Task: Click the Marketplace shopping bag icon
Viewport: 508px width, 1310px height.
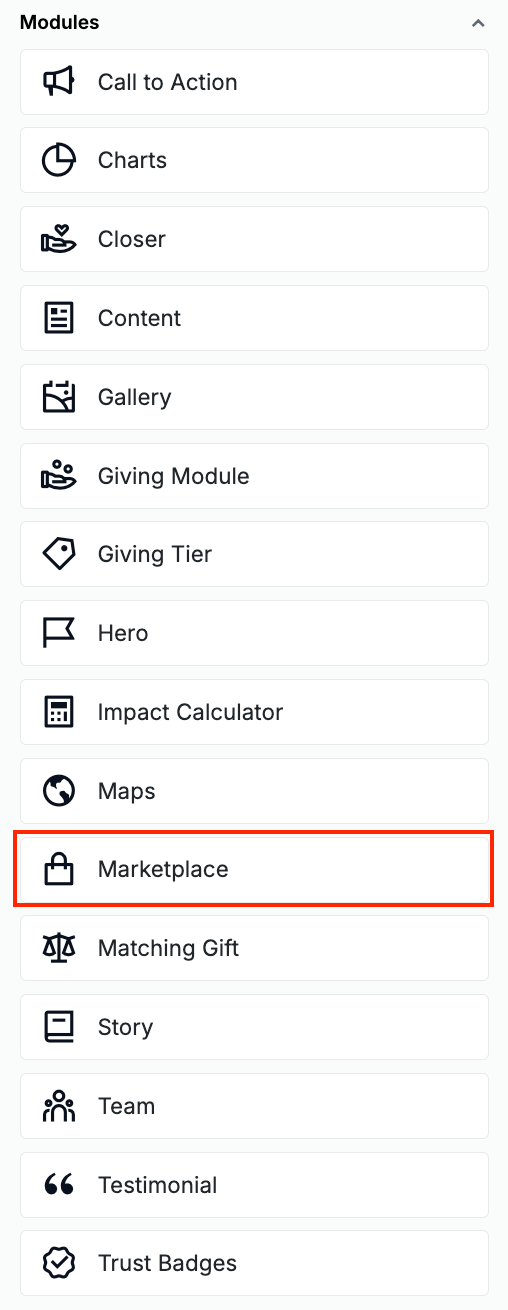Action: [x=59, y=869]
